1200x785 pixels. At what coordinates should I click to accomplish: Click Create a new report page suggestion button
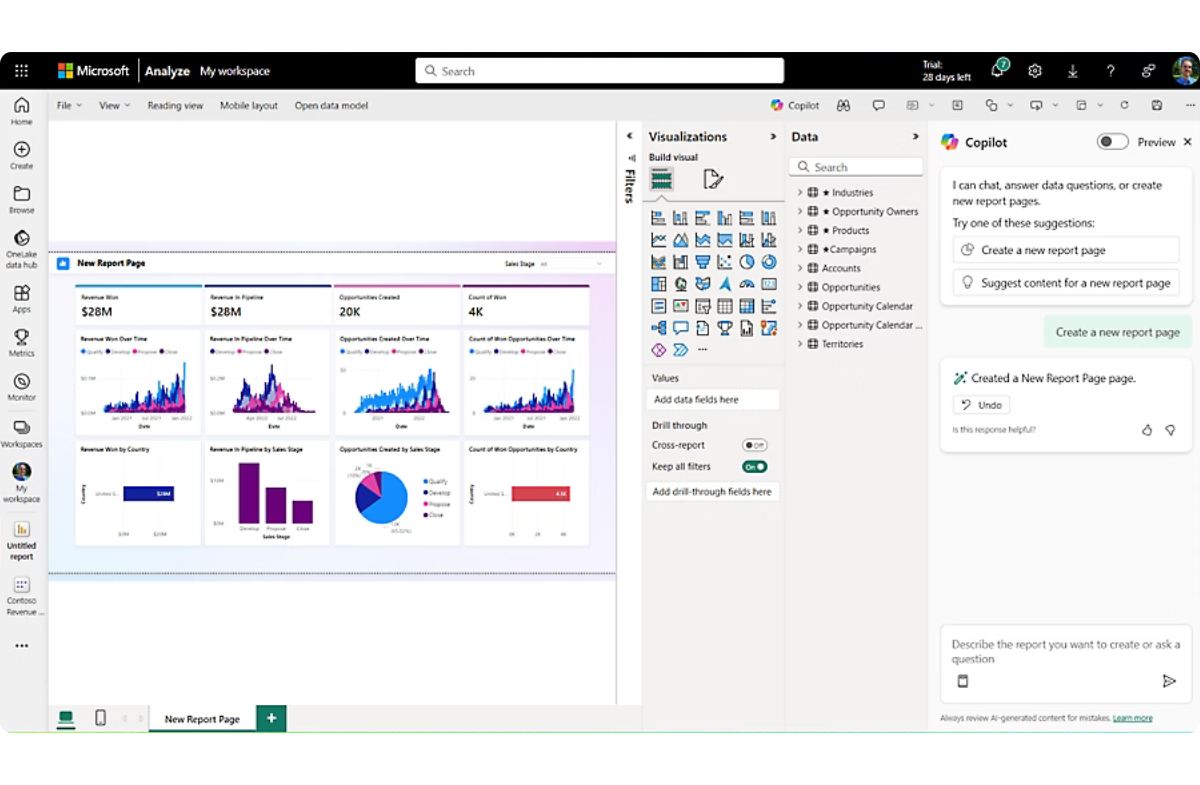1066,250
